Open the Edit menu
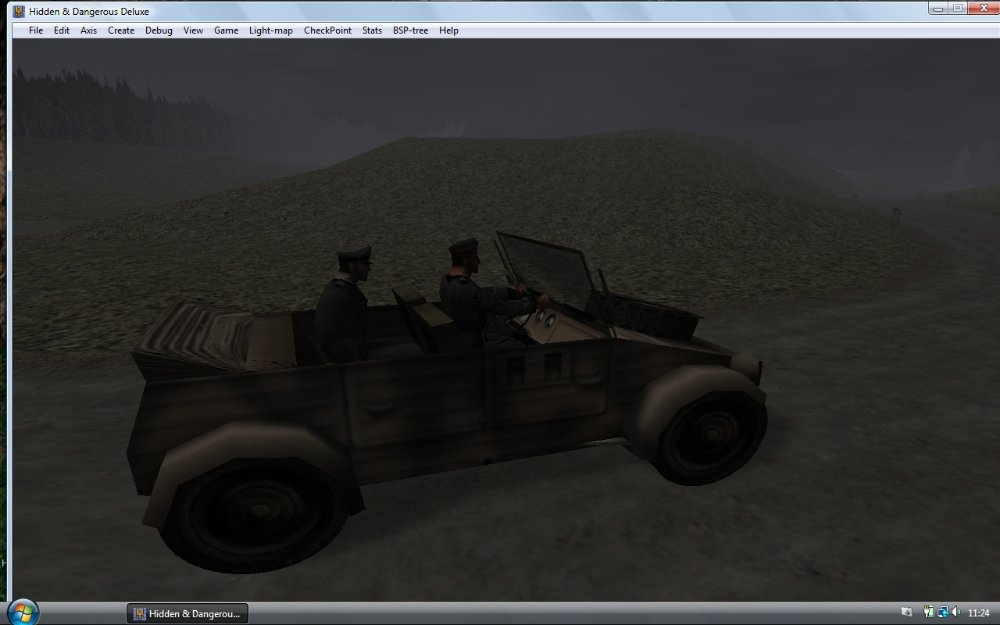 pos(61,30)
